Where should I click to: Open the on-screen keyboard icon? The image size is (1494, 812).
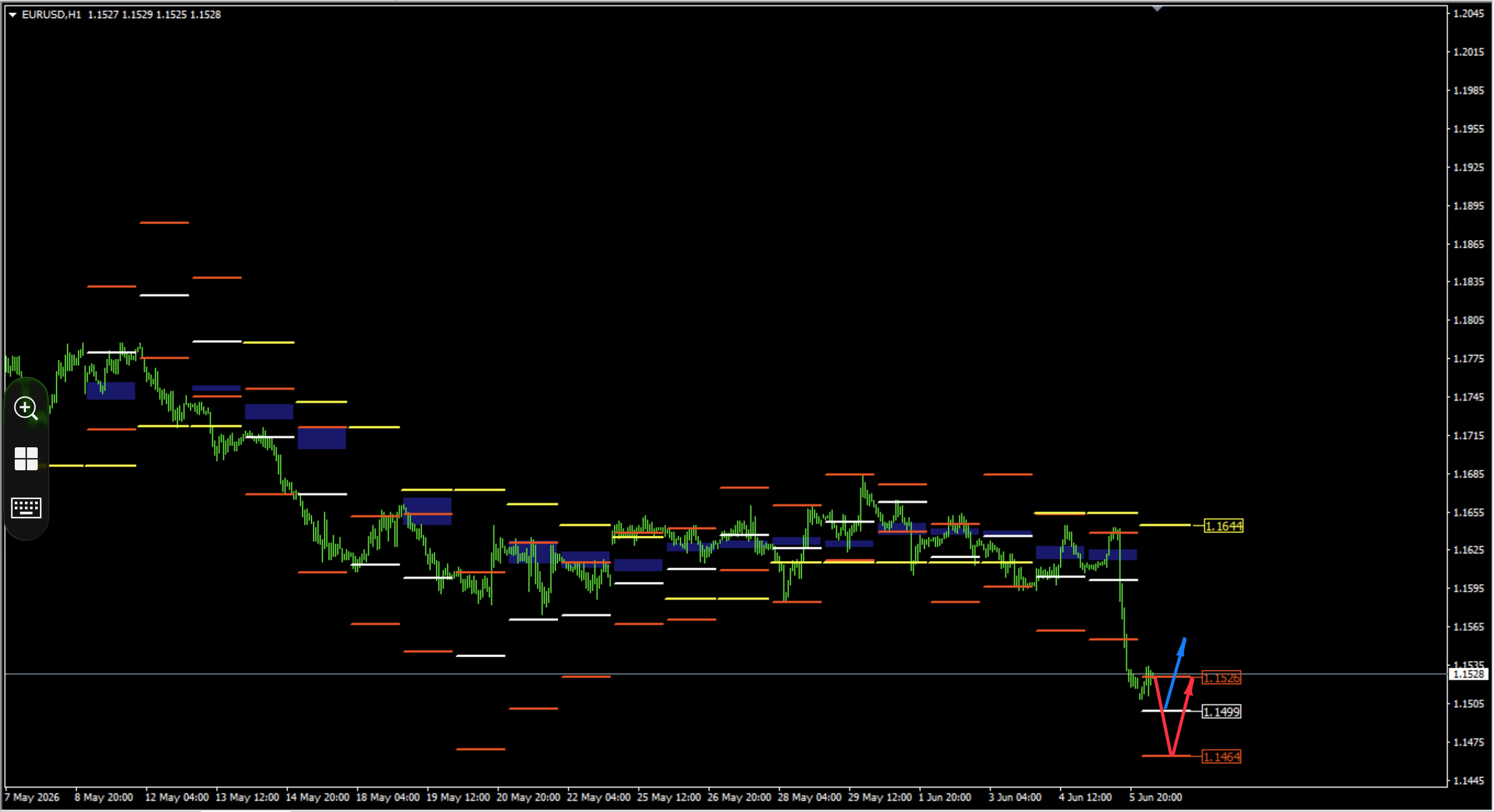[x=26, y=508]
